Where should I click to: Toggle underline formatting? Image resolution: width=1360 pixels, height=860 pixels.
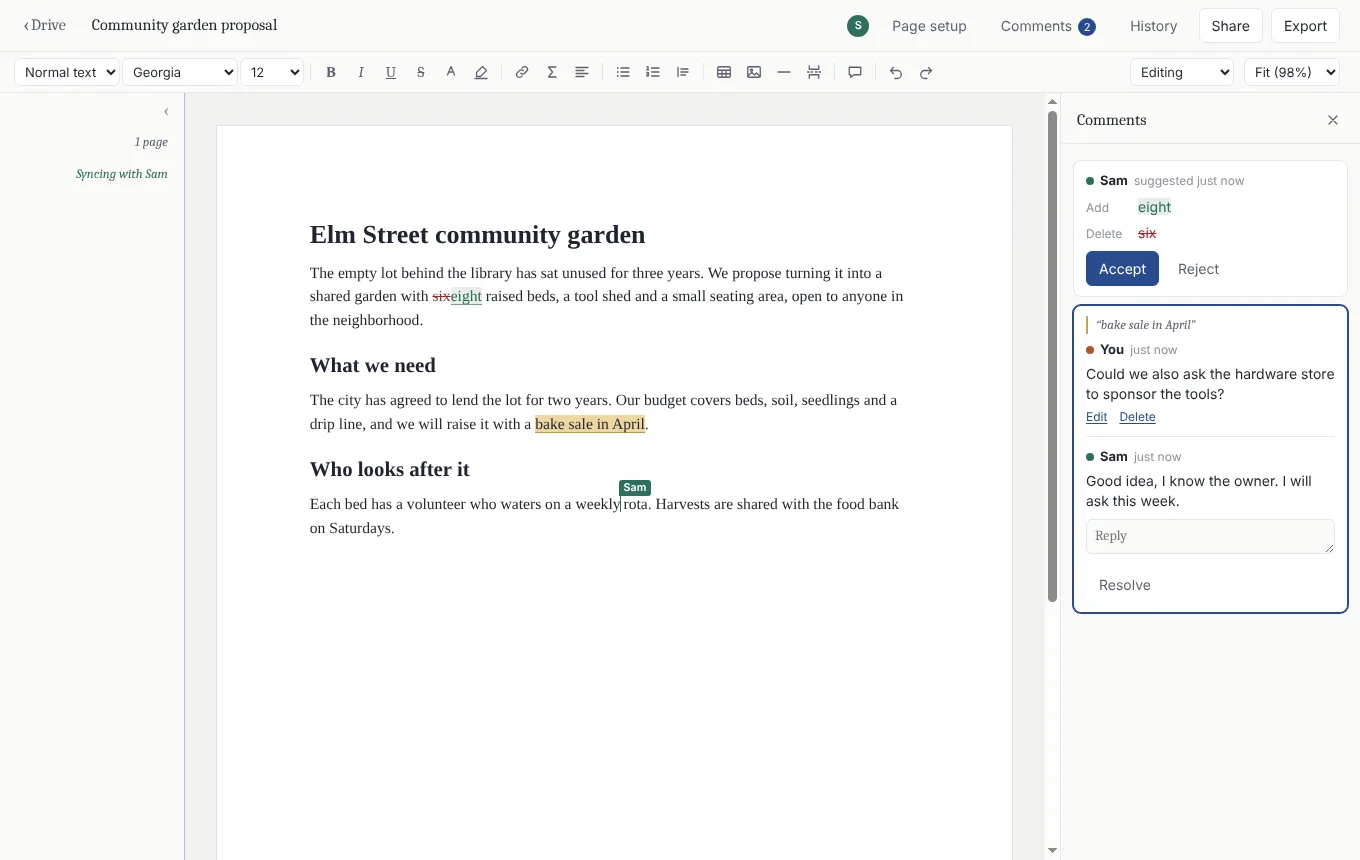point(391,72)
